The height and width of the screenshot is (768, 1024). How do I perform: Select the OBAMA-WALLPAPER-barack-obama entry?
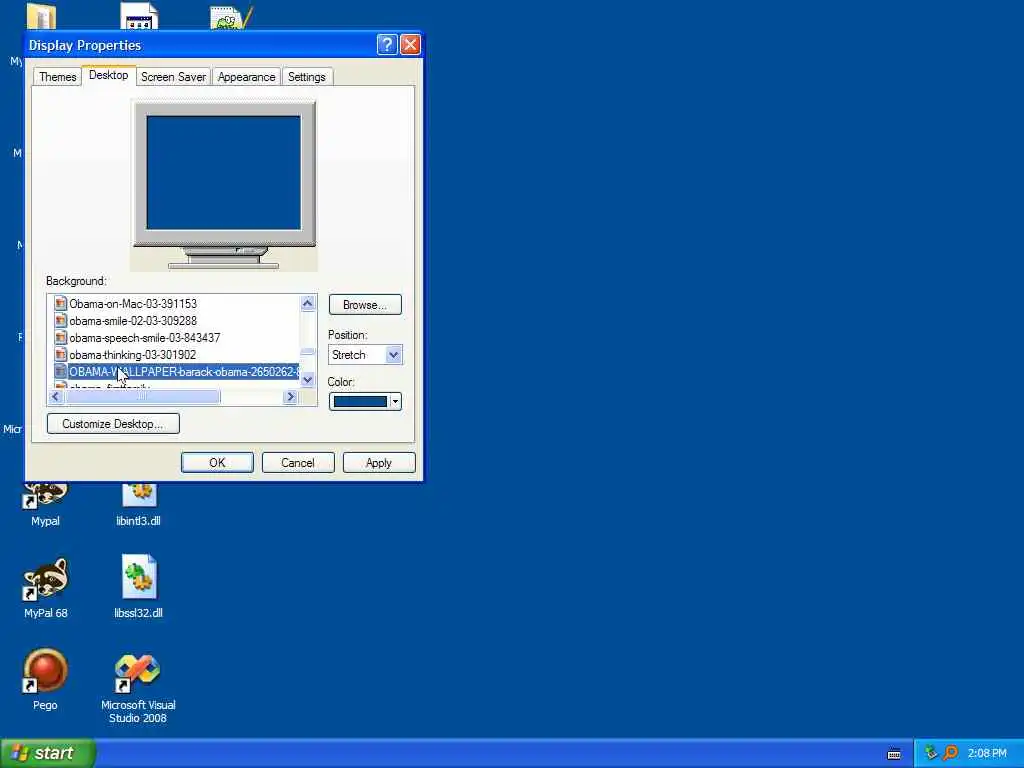click(184, 372)
